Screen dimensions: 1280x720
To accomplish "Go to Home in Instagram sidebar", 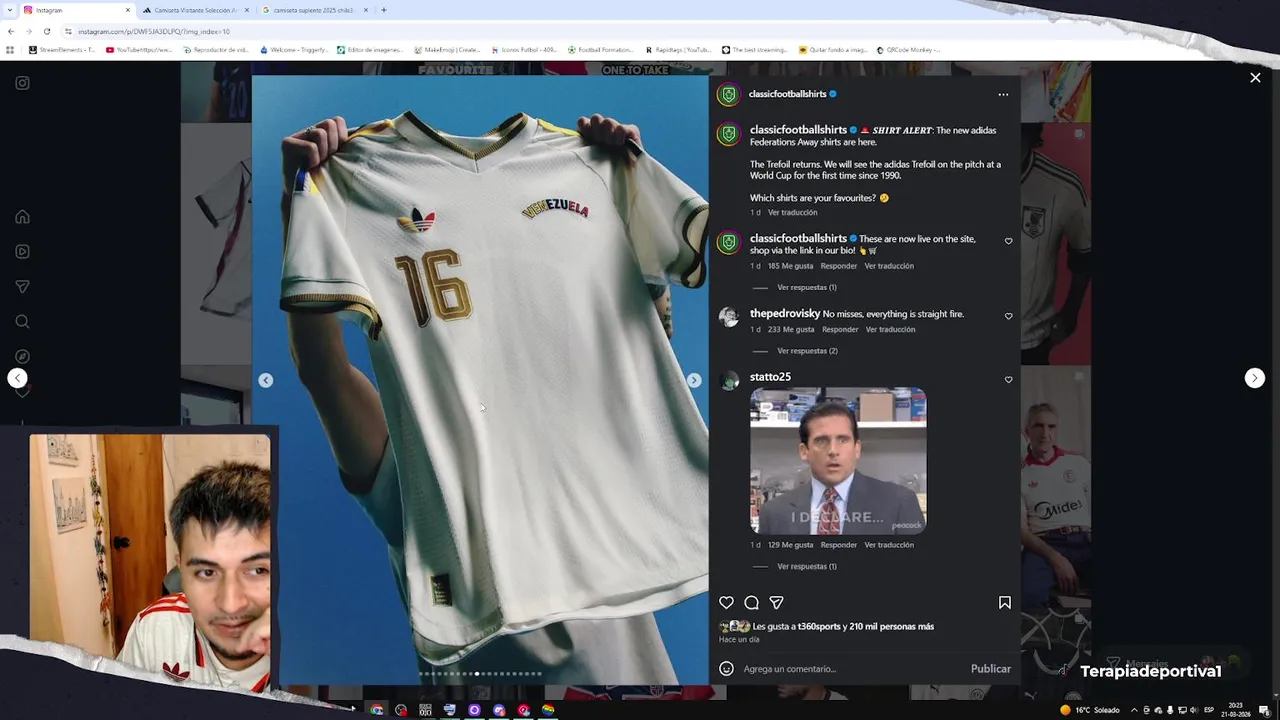I will click(x=22, y=217).
